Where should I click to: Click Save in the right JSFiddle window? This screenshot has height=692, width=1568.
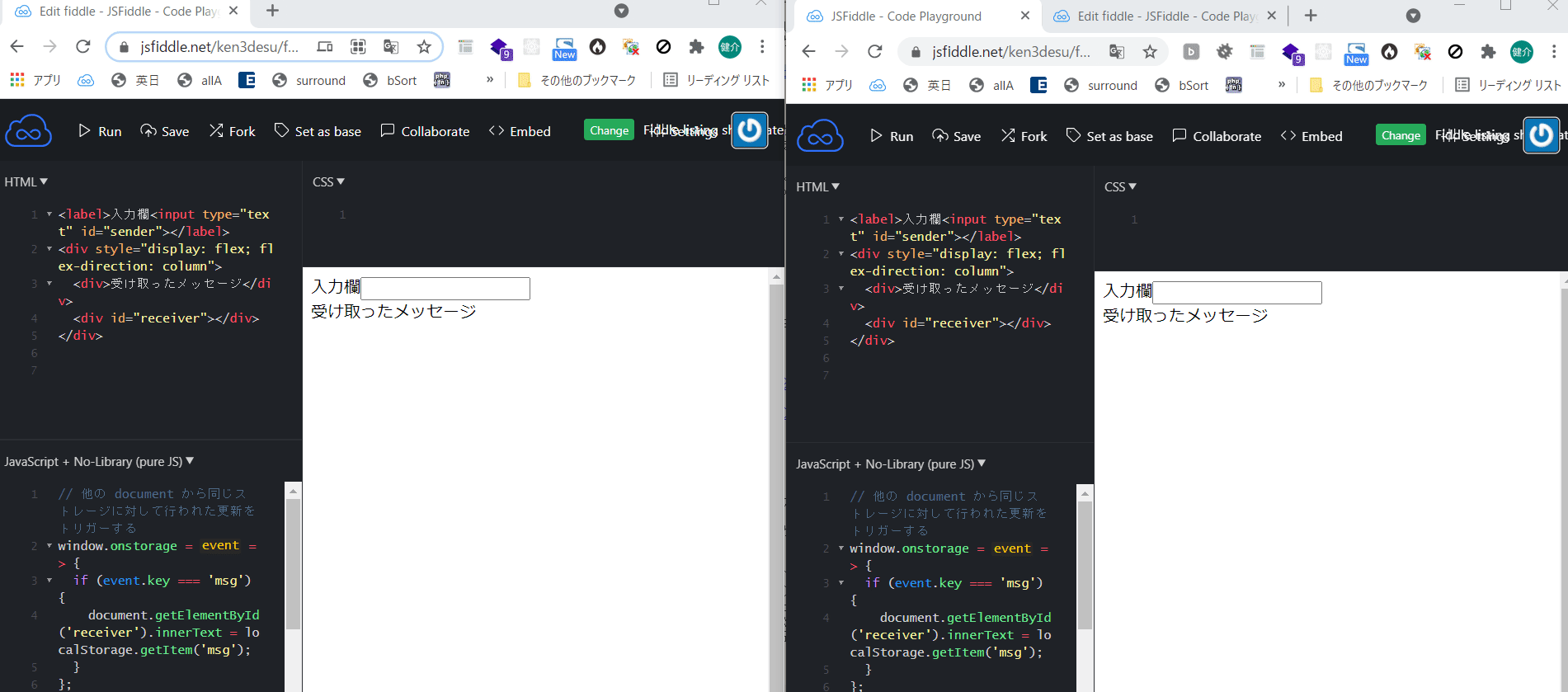click(957, 136)
